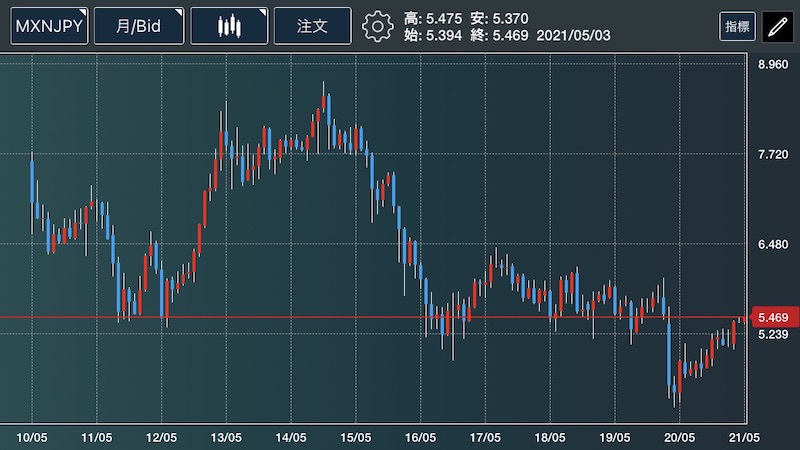The height and width of the screenshot is (450, 800).
Task: Click the 14/05 date axis label
Action: [291, 438]
